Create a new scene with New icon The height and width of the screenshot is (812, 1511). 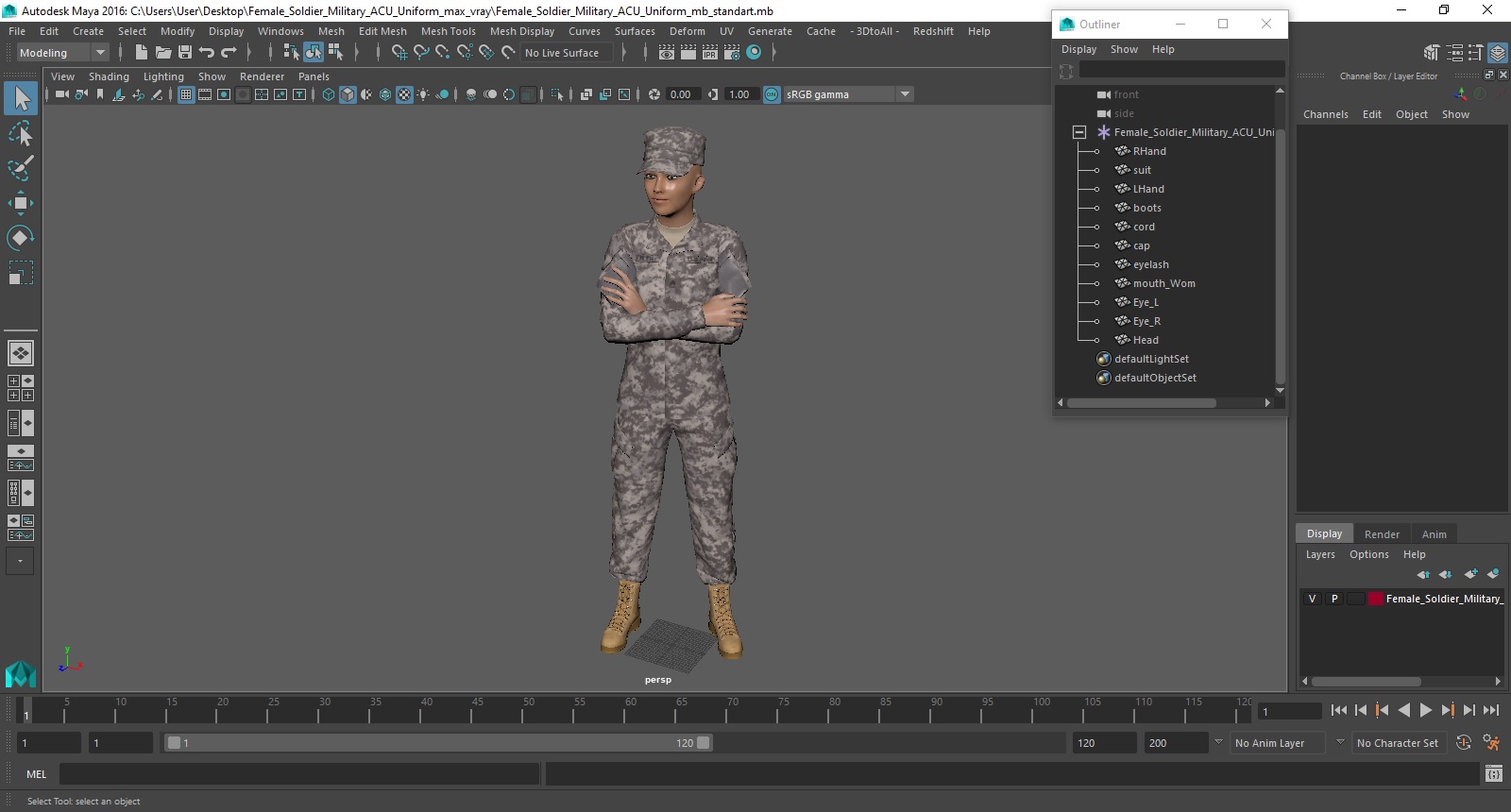(x=141, y=53)
